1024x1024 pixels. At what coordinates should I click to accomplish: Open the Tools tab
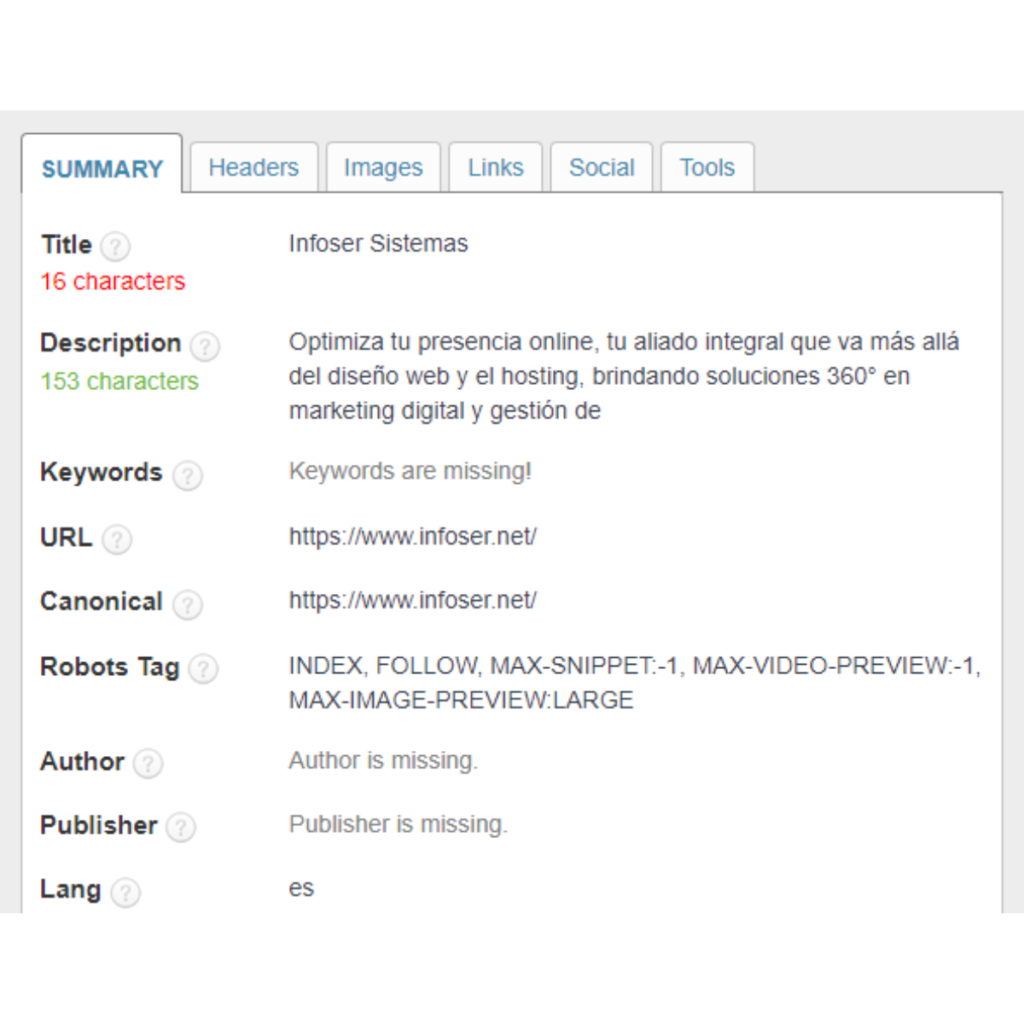tap(707, 167)
